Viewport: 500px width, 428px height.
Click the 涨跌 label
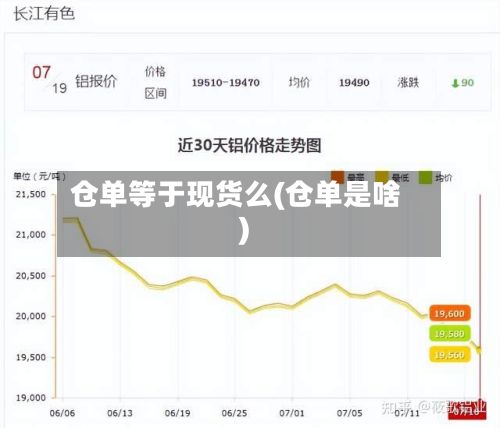408,82
